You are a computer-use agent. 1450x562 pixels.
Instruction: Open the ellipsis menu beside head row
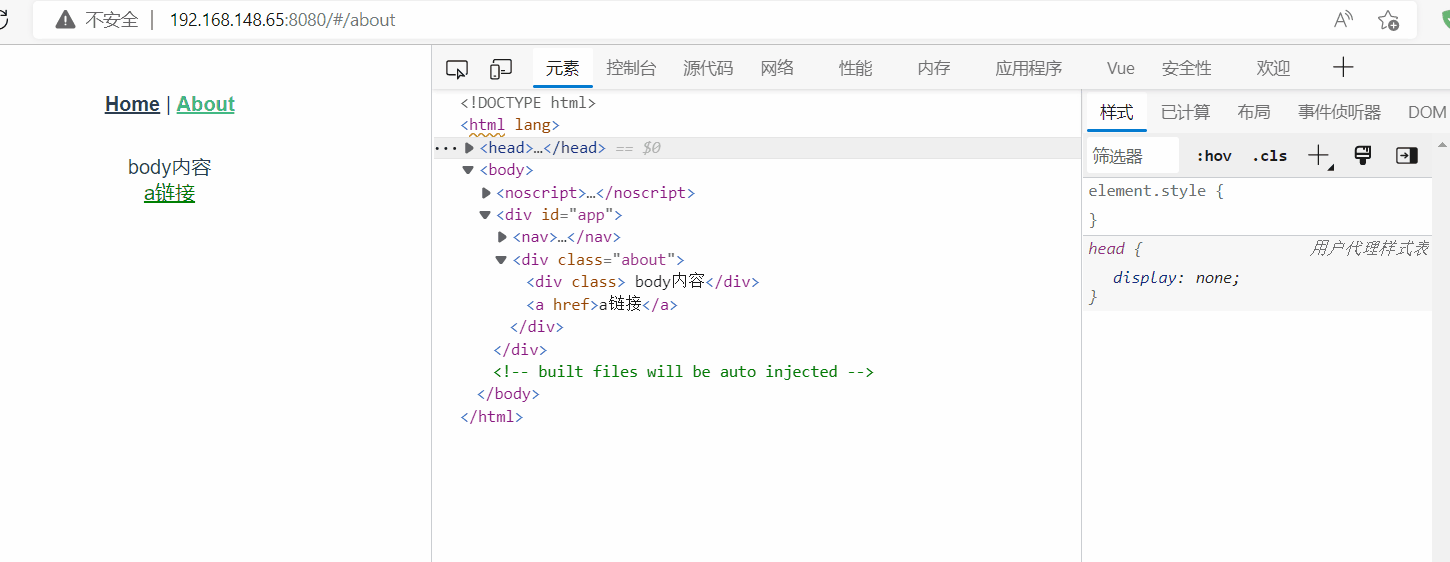tap(445, 148)
